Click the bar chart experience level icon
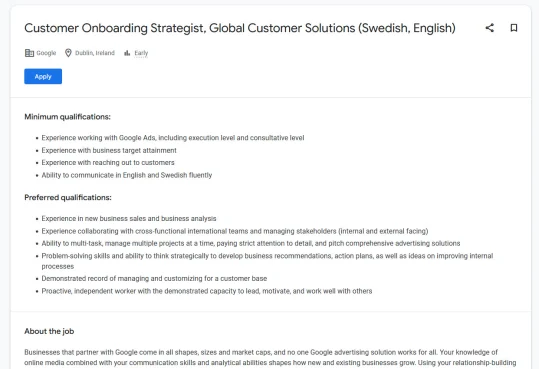The image size is (539, 369). [x=127, y=53]
